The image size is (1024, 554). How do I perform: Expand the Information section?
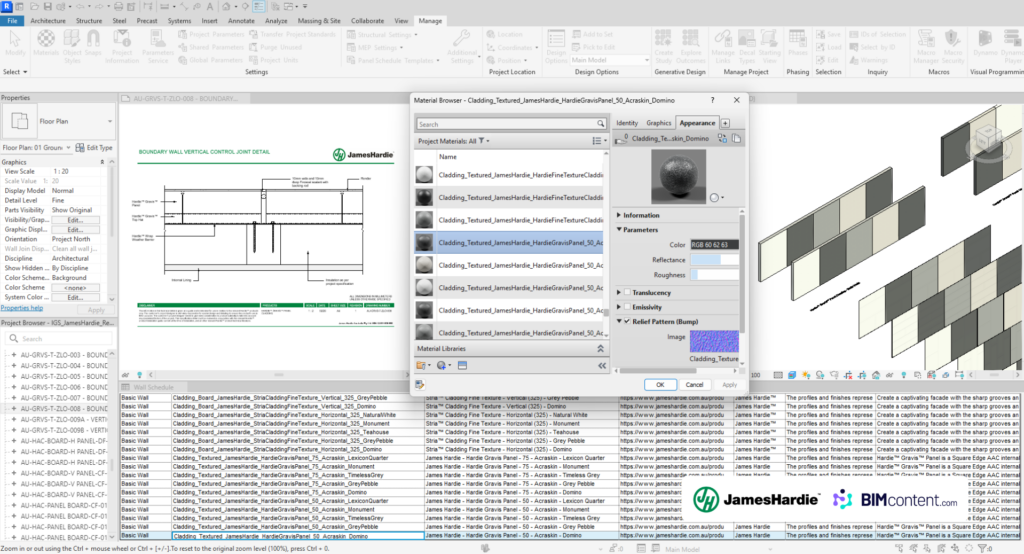(619, 215)
